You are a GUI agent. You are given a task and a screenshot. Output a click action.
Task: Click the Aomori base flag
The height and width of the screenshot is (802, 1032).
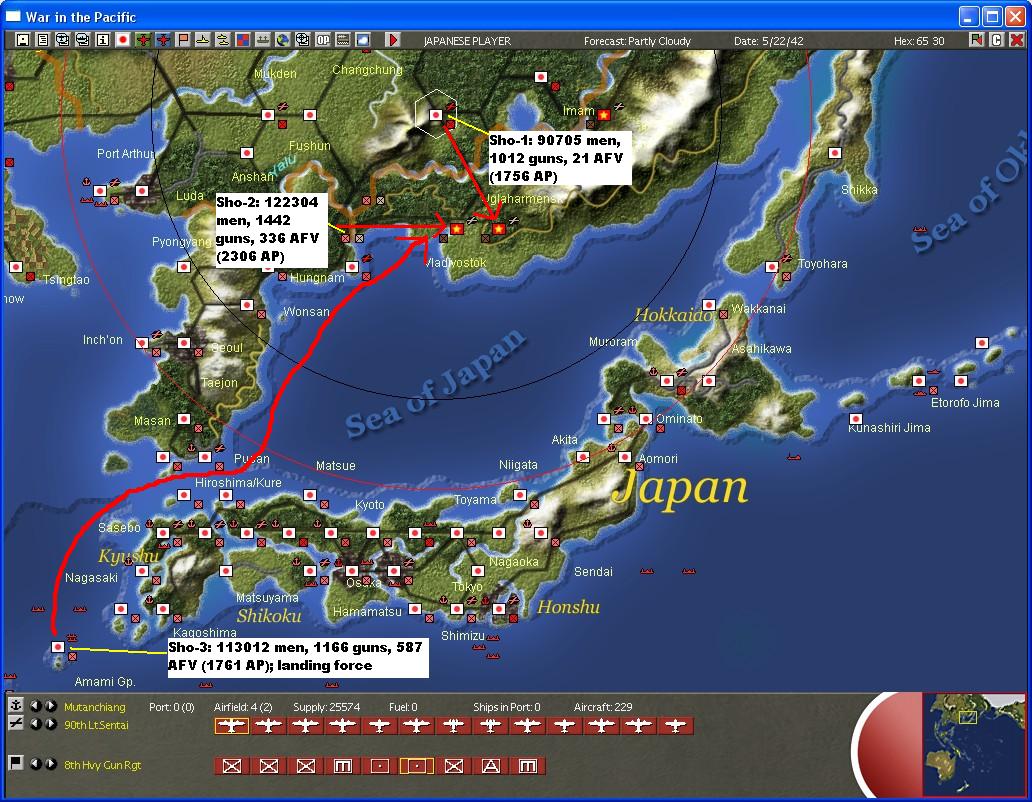[x=625, y=457]
